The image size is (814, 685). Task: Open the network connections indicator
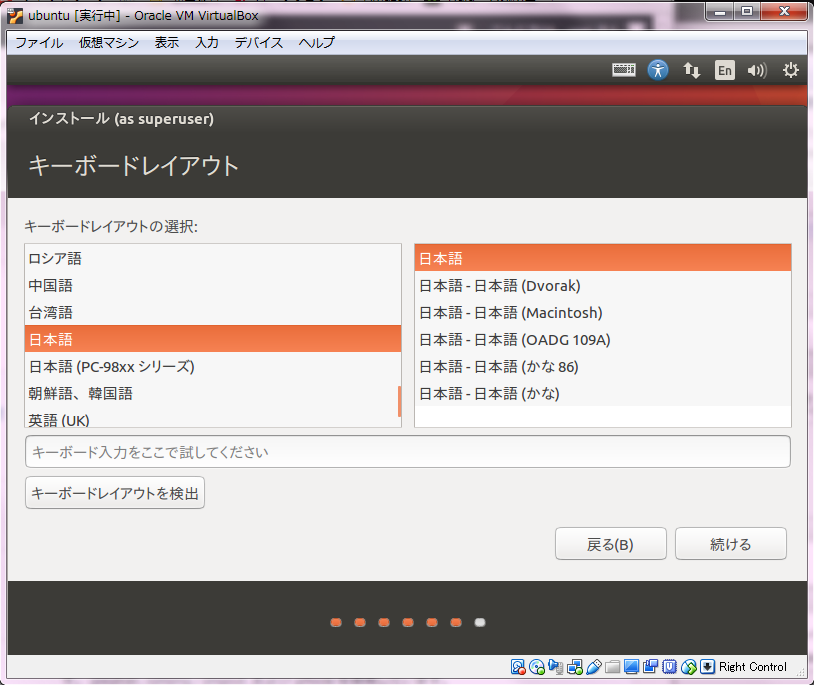[691, 70]
